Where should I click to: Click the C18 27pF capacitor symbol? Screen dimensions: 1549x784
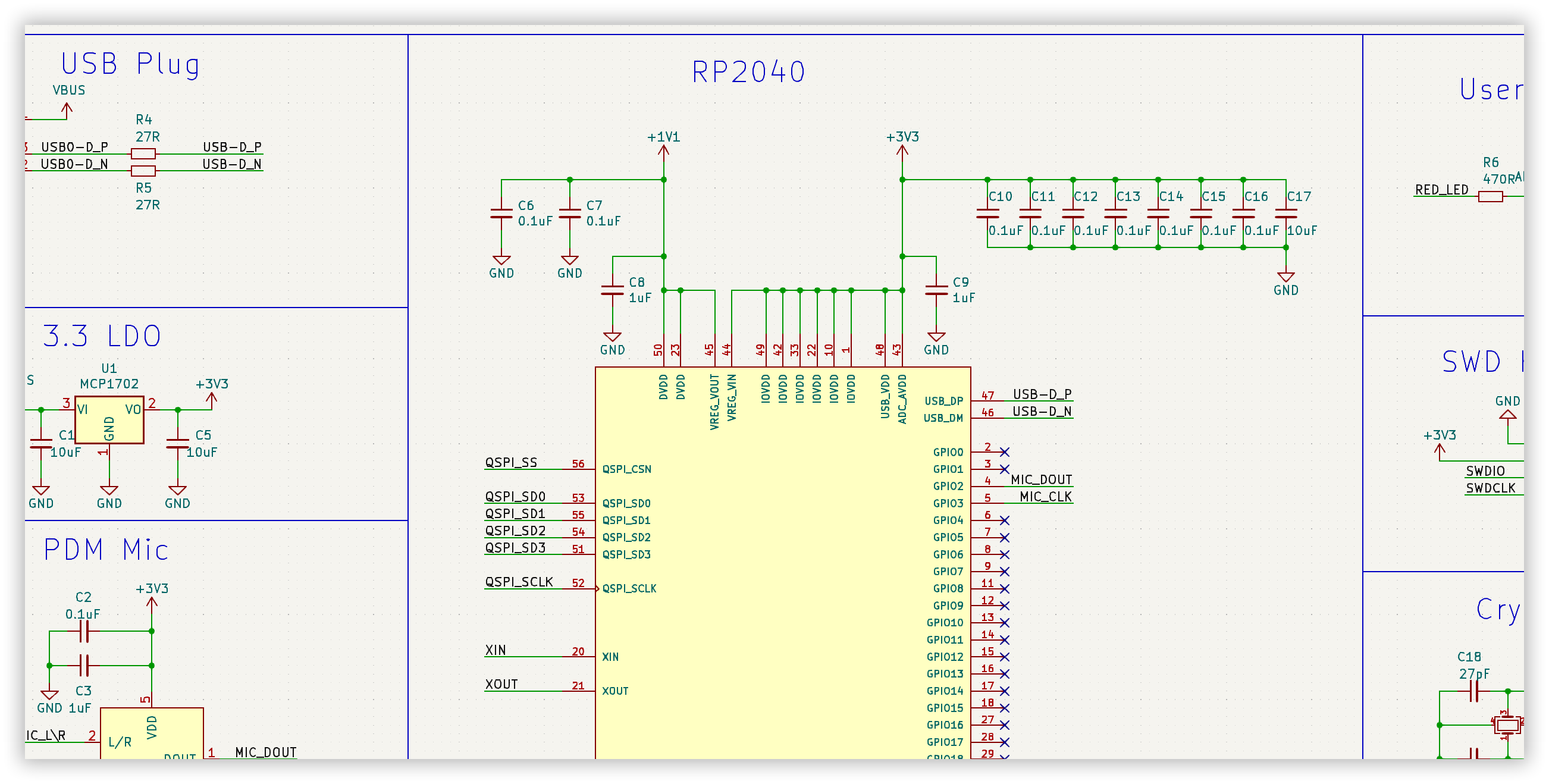1474,691
